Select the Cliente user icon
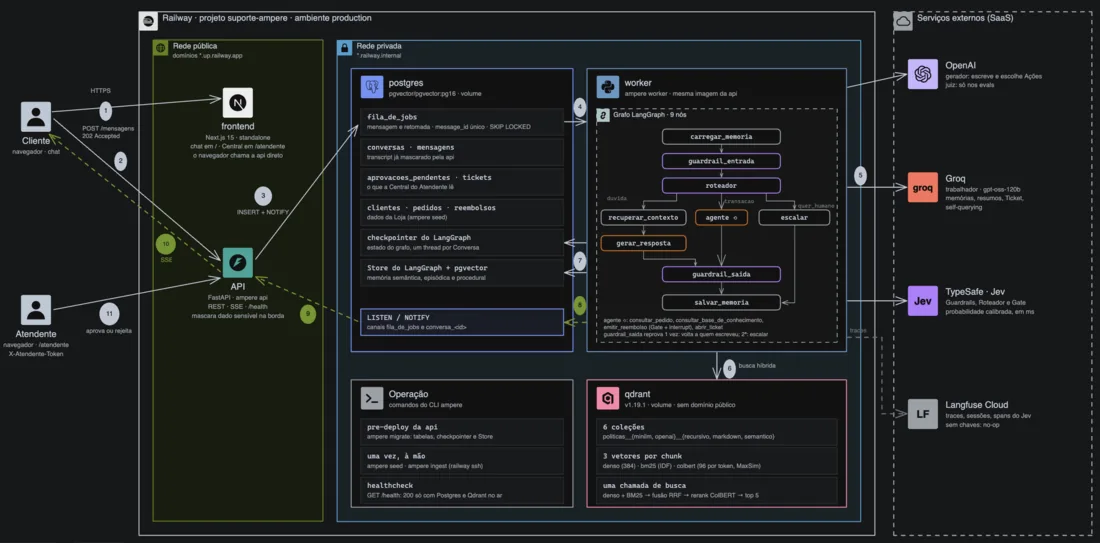The height and width of the screenshot is (543, 1100). click(36, 116)
